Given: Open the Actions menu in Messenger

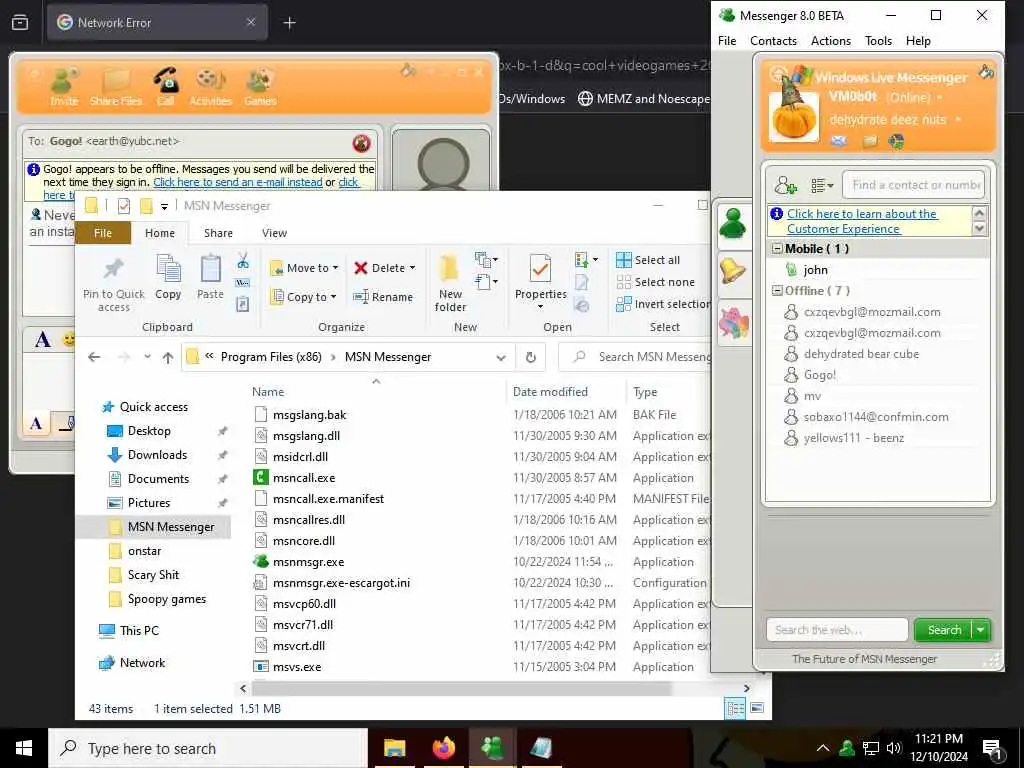Looking at the screenshot, I should click(x=831, y=40).
